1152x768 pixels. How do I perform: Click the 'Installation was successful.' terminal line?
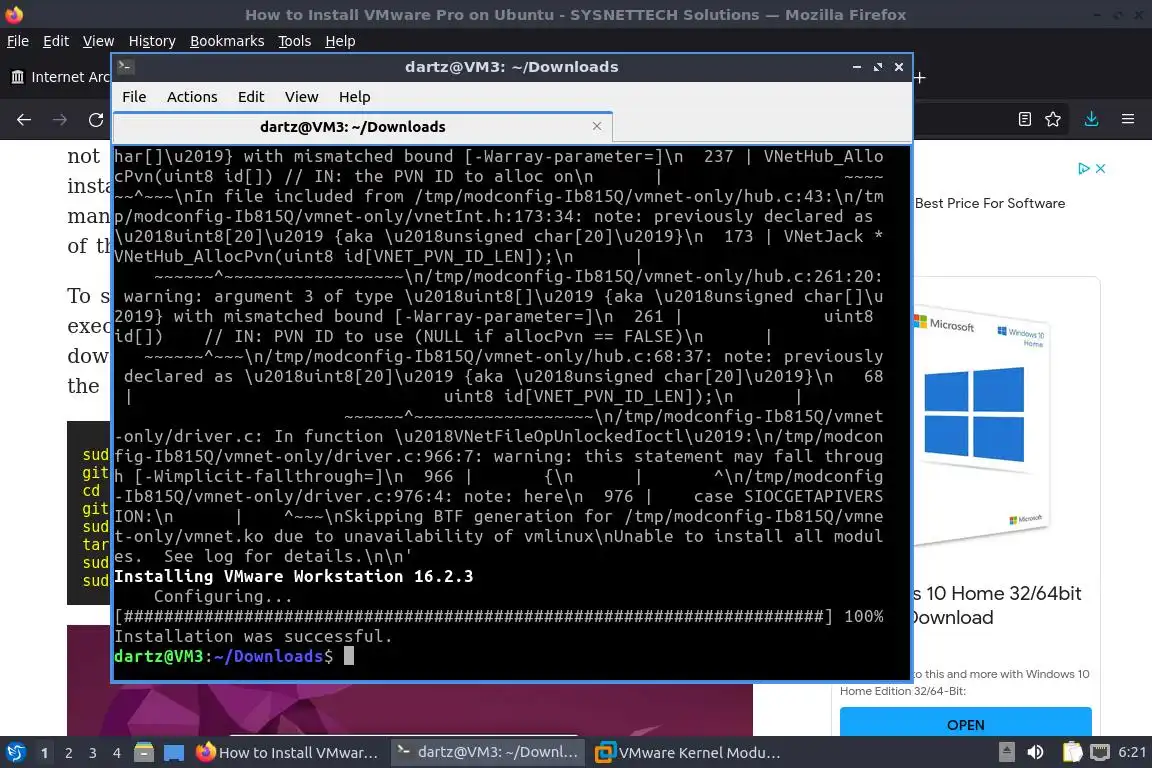253,636
